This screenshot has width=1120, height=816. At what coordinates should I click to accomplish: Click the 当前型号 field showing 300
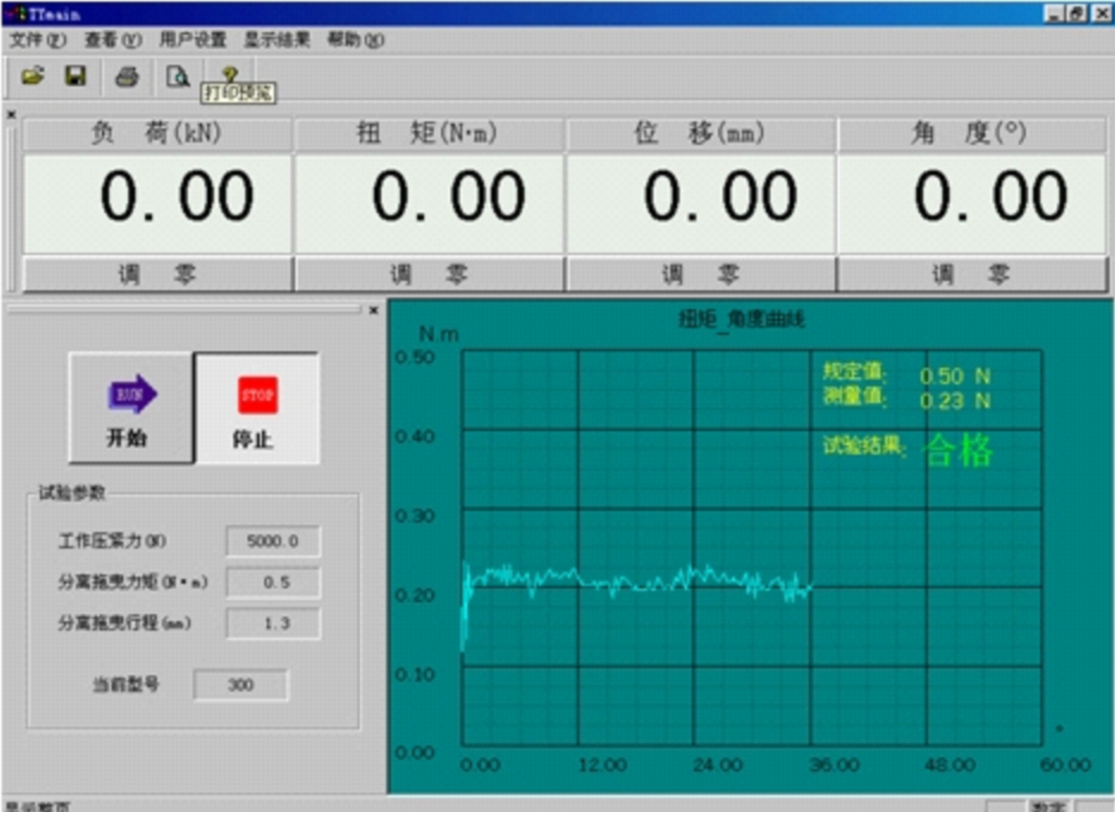point(240,685)
